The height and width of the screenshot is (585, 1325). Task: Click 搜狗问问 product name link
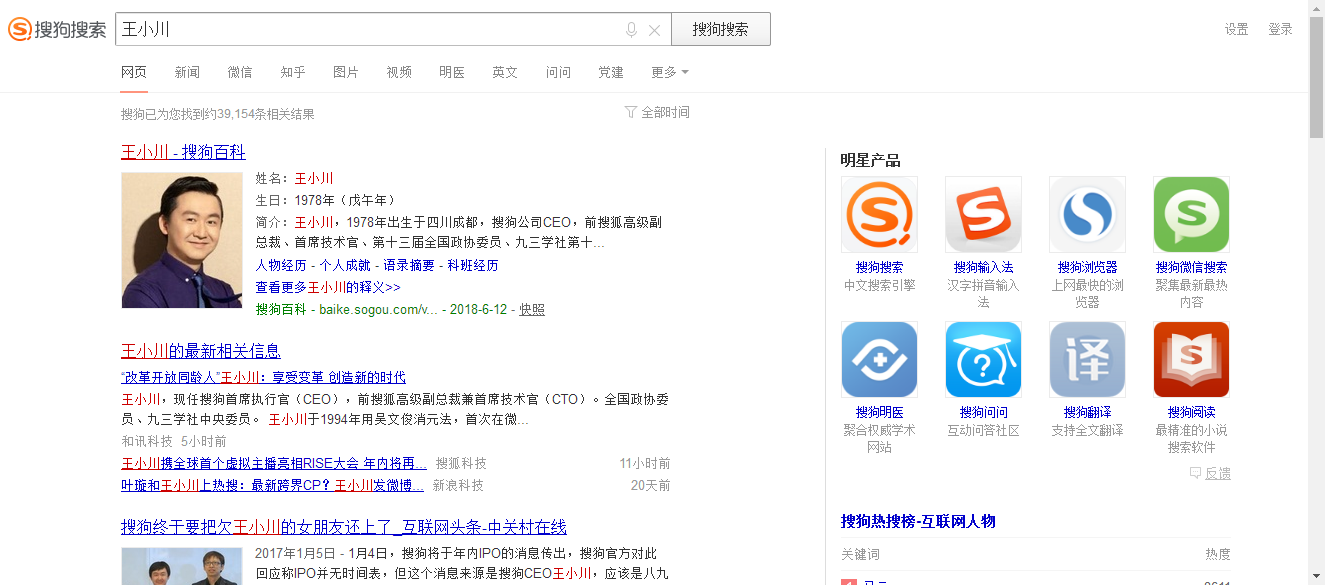pyautogui.click(x=983, y=413)
